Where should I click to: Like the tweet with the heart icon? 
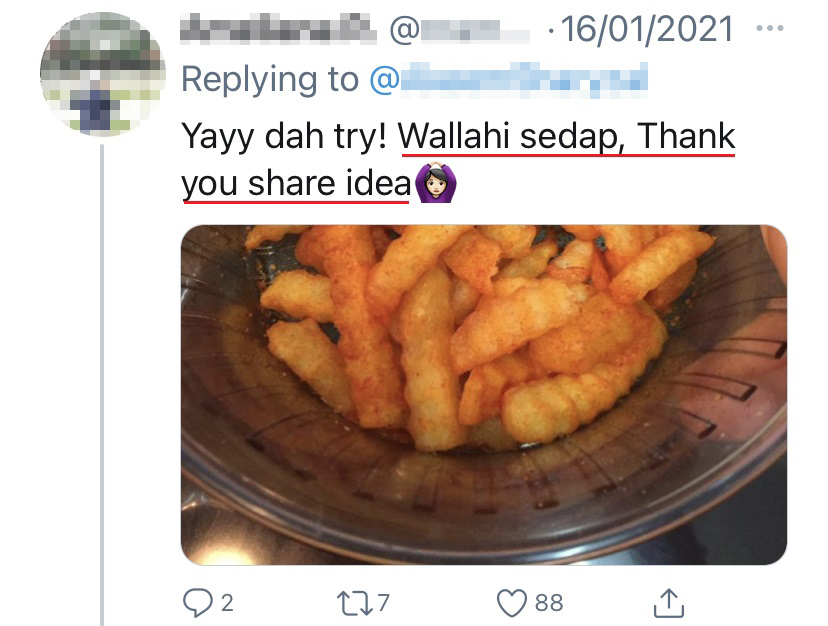point(512,603)
